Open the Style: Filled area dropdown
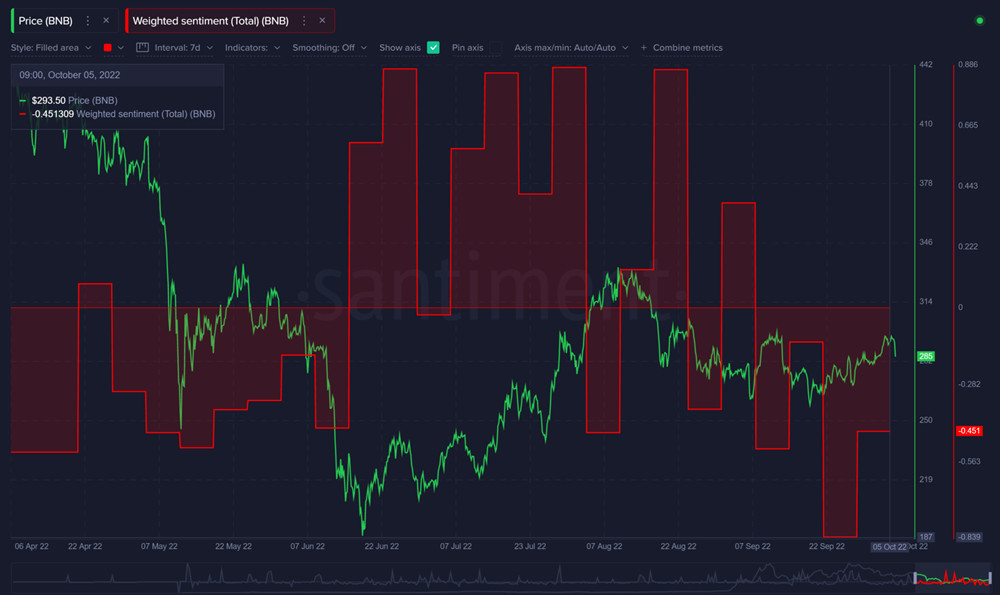1000x595 pixels. (51, 47)
